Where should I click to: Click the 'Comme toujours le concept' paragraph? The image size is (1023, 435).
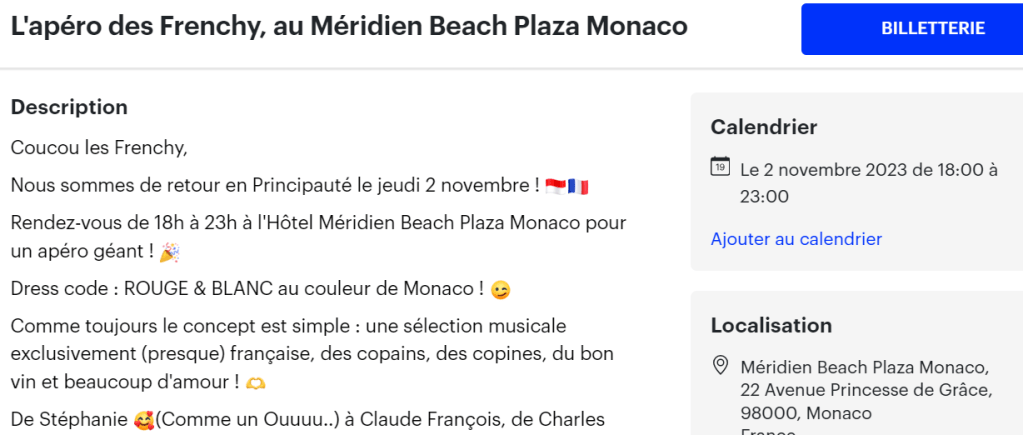click(312, 354)
